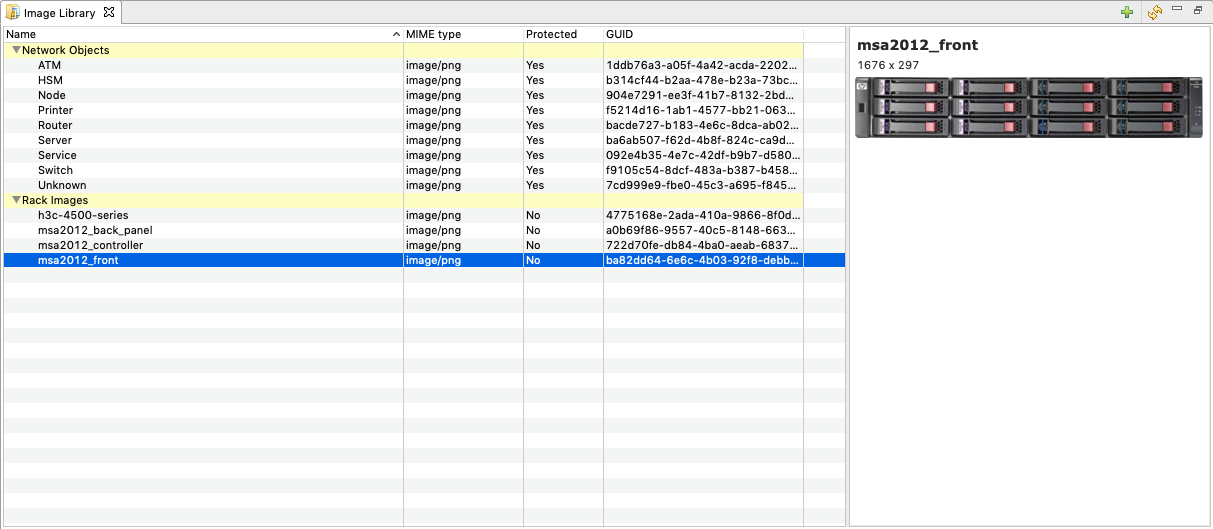Select the Image Library tab
This screenshot has width=1213, height=529.
click(x=60, y=13)
